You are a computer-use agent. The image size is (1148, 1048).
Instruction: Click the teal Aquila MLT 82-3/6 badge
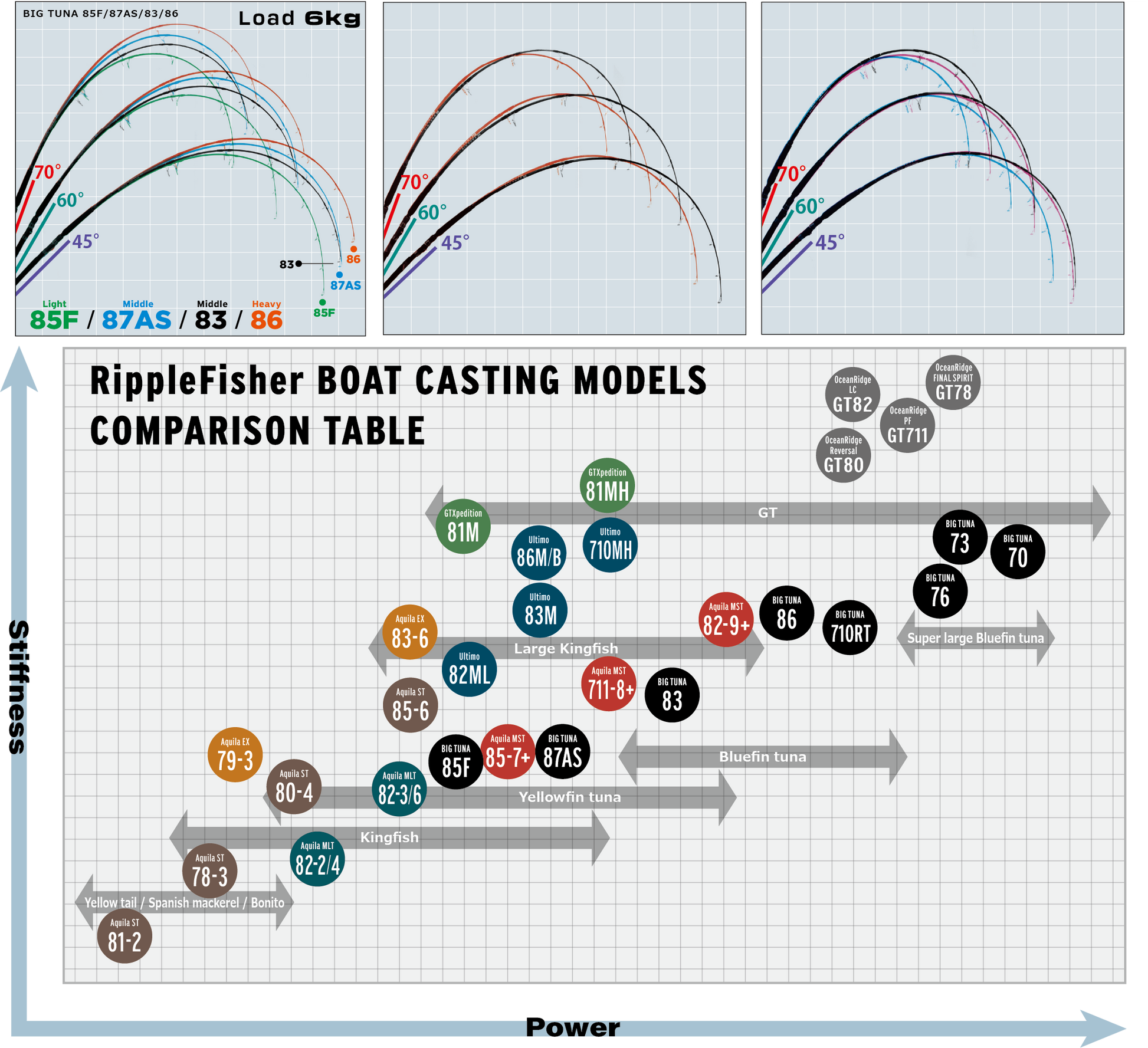click(399, 789)
